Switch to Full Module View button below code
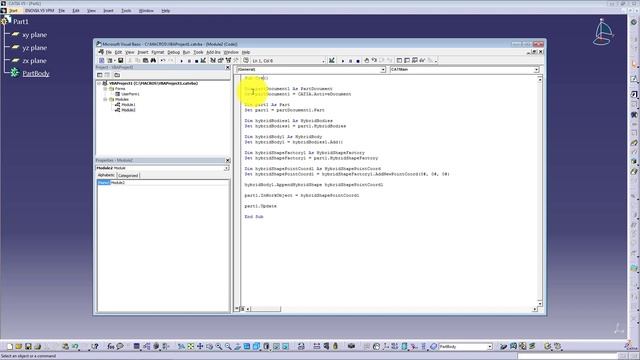The image size is (640, 360). pyautogui.click(x=242, y=309)
